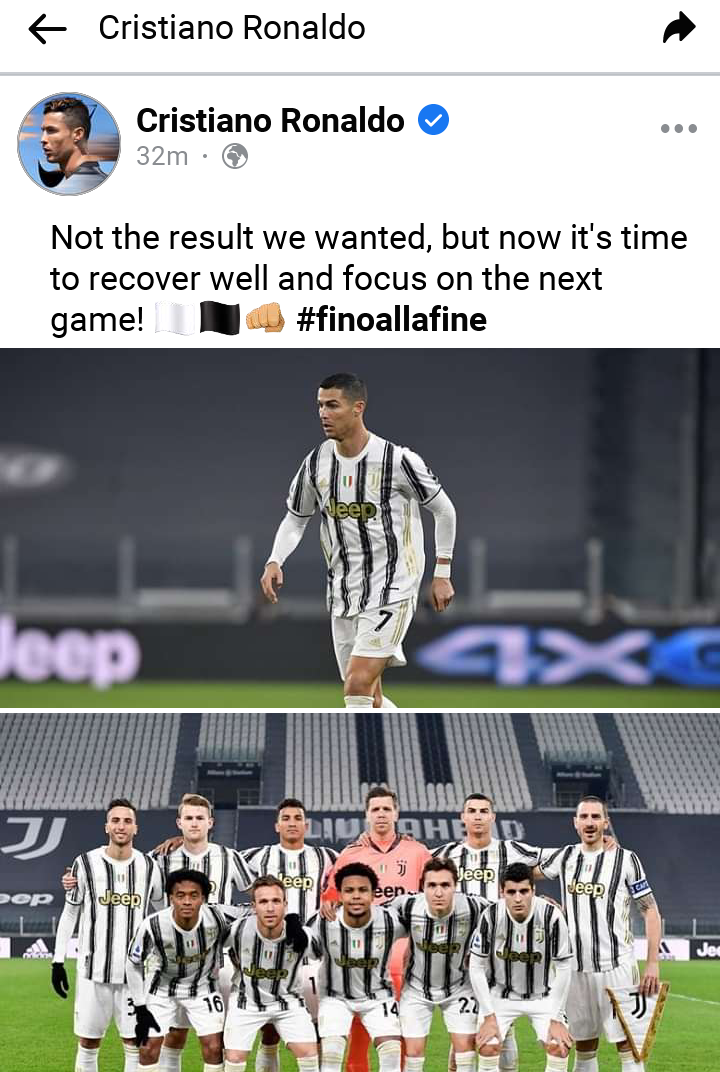Viewport: 720px width, 1072px height.
Task: Tap the share arrow in the header
Action: [x=679, y=28]
